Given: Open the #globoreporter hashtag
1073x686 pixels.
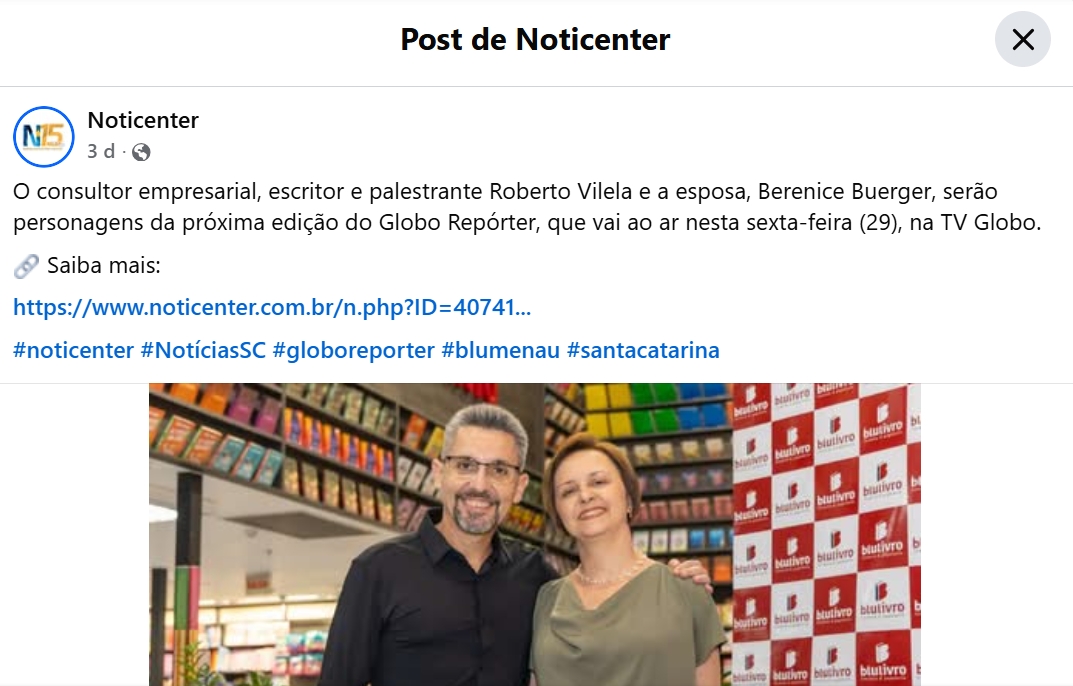Looking at the screenshot, I should [353, 351].
